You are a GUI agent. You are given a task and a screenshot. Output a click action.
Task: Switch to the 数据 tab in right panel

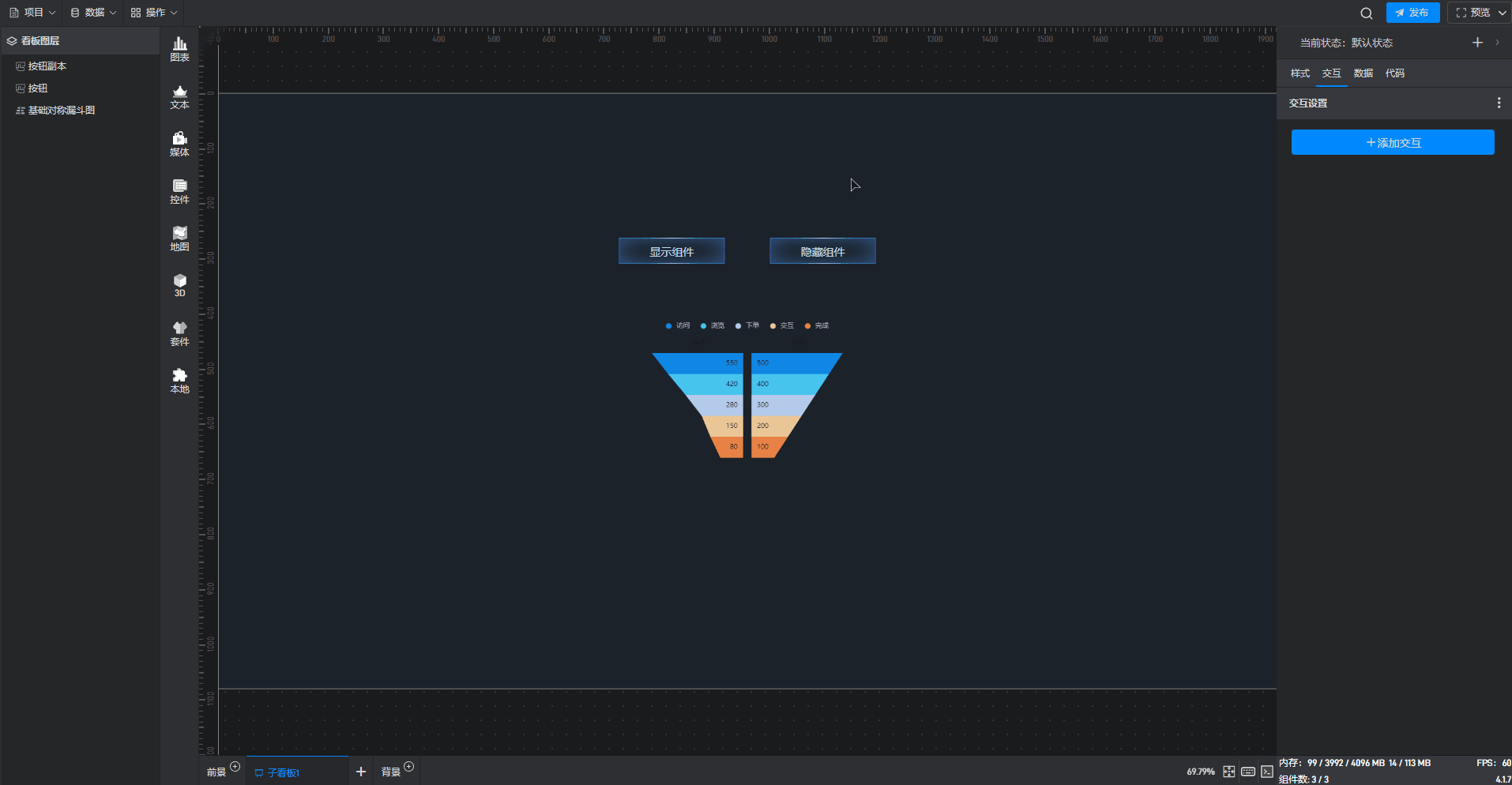pos(1363,73)
